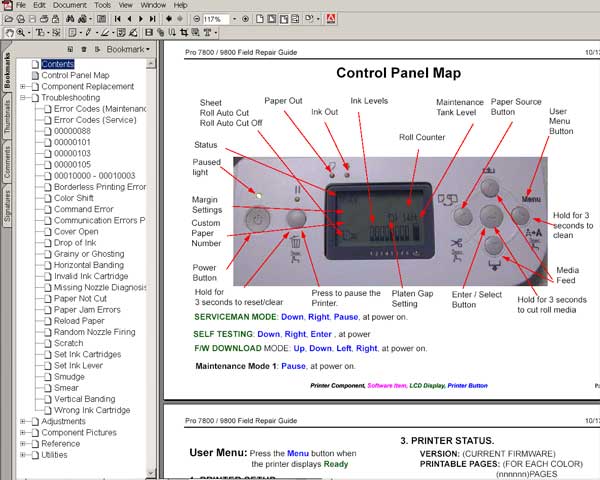Switch to the Thumbnails side tab
The image size is (600, 480).
[x=7, y=117]
